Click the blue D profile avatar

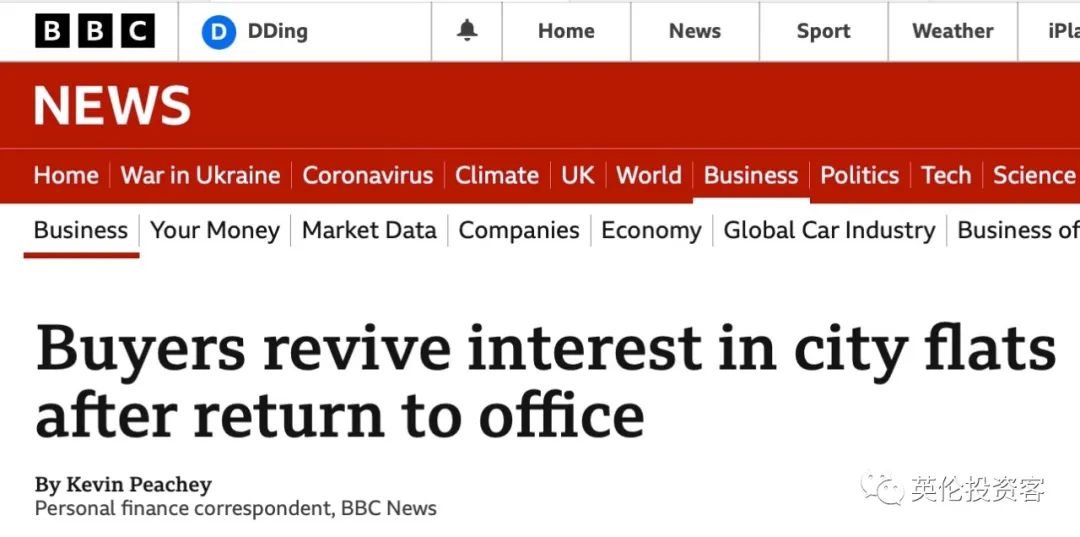coord(218,32)
